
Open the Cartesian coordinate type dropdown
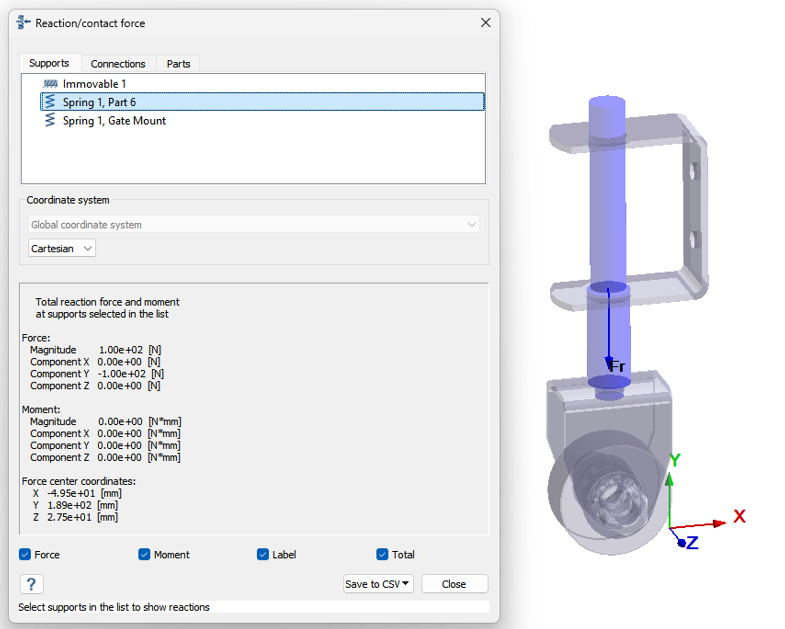pyautogui.click(x=61, y=248)
